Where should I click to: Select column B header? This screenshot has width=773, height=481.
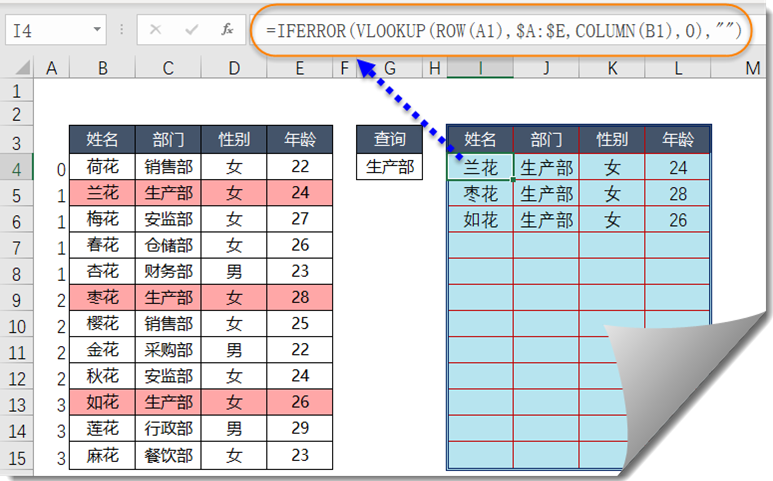103,68
